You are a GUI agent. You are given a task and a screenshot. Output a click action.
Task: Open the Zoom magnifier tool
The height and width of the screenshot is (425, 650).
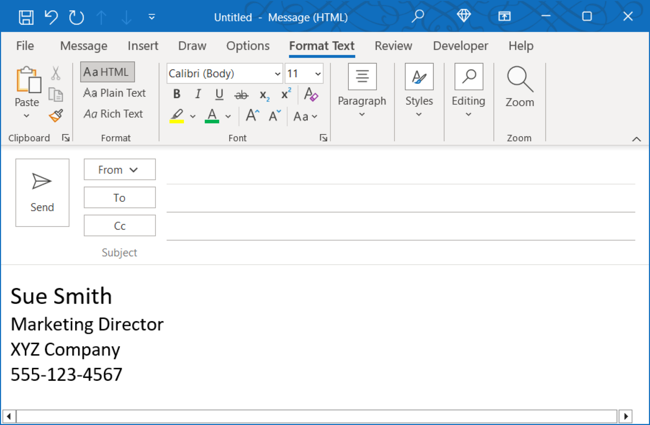tap(519, 87)
